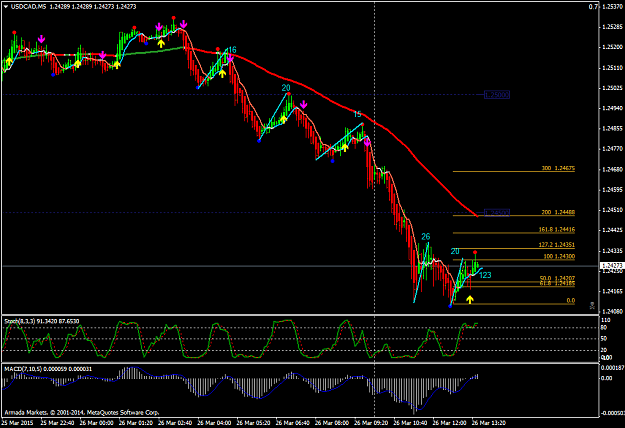The image size is (625, 428).
Task: Click the Fibonacci label 127.2 1.24351
Action: pos(557,245)
